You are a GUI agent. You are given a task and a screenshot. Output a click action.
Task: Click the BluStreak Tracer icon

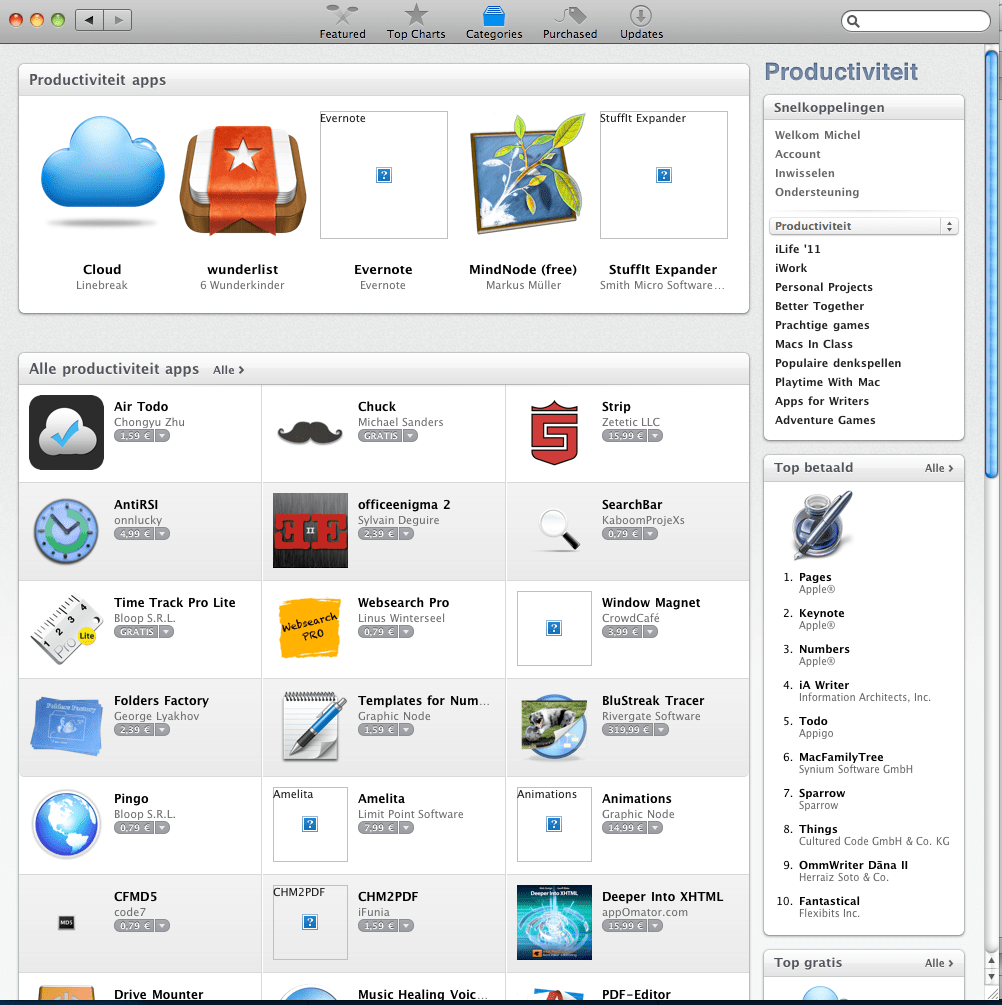tap(554, 727)
